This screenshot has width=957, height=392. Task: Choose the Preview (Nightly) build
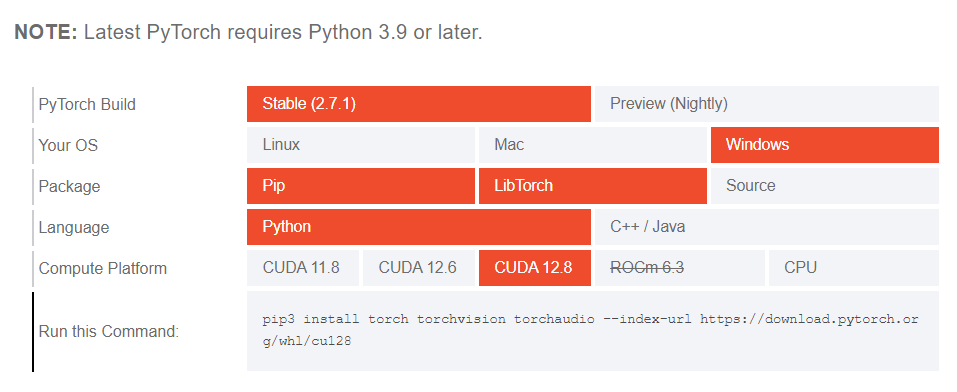(767, 104)
